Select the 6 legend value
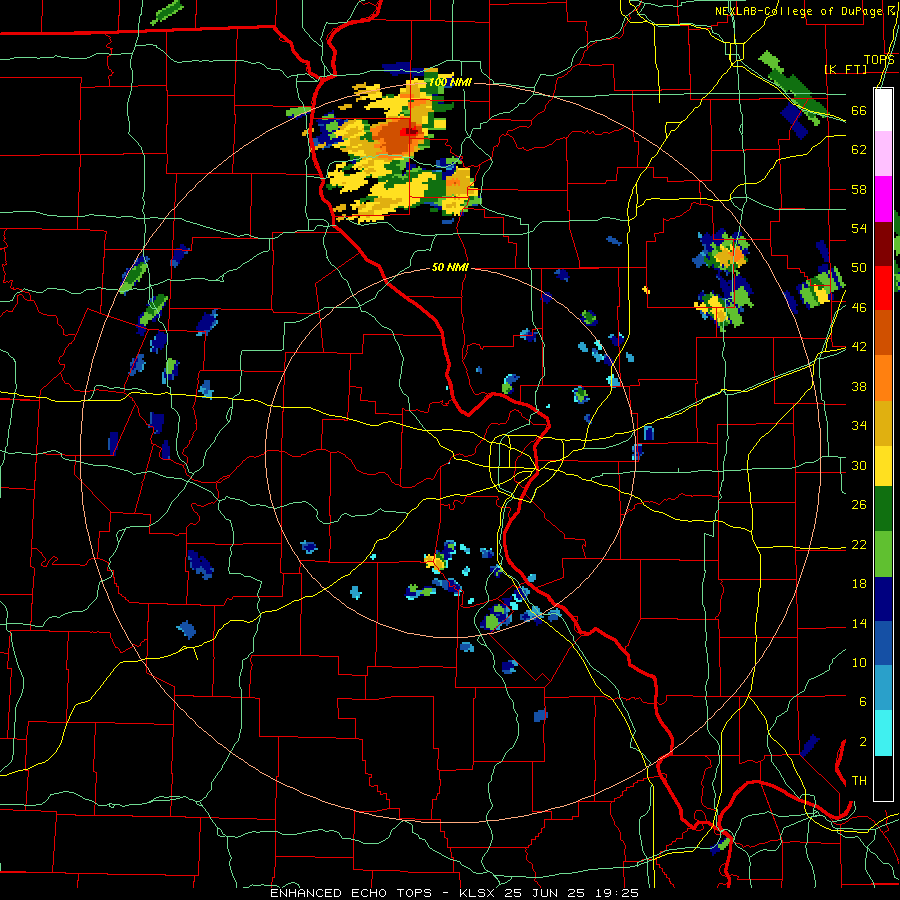 (862, 701)
